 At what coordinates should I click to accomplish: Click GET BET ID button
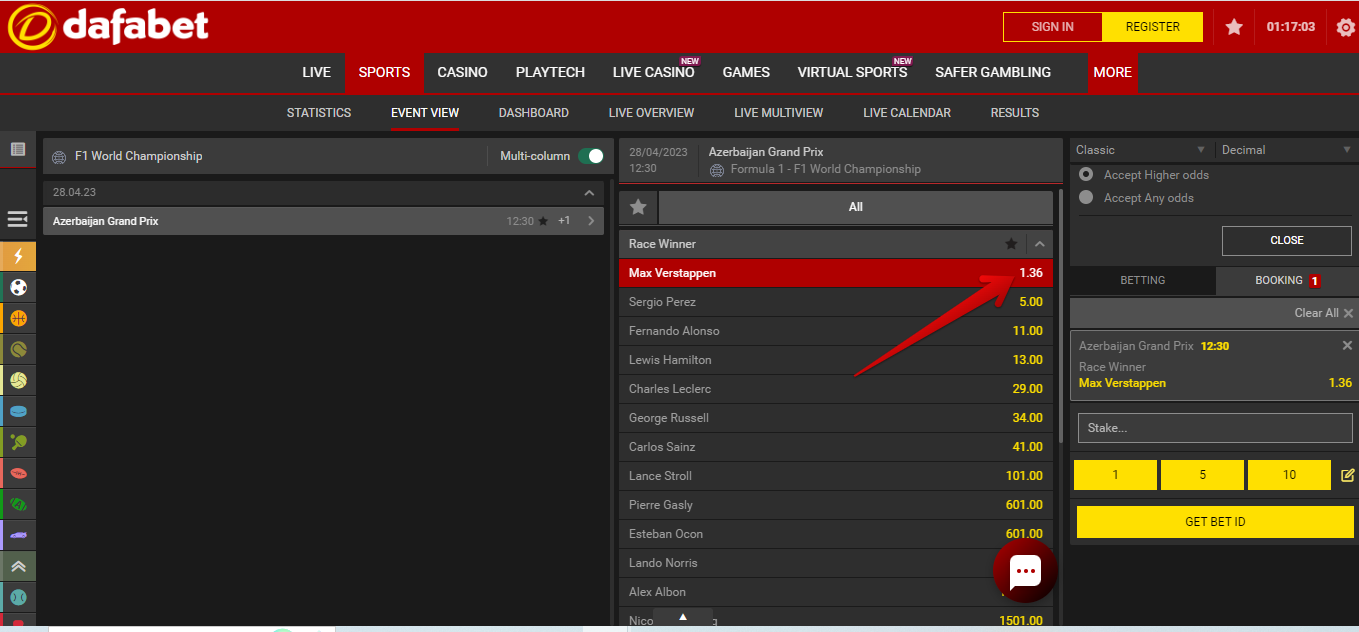(x=1215, y=522)
